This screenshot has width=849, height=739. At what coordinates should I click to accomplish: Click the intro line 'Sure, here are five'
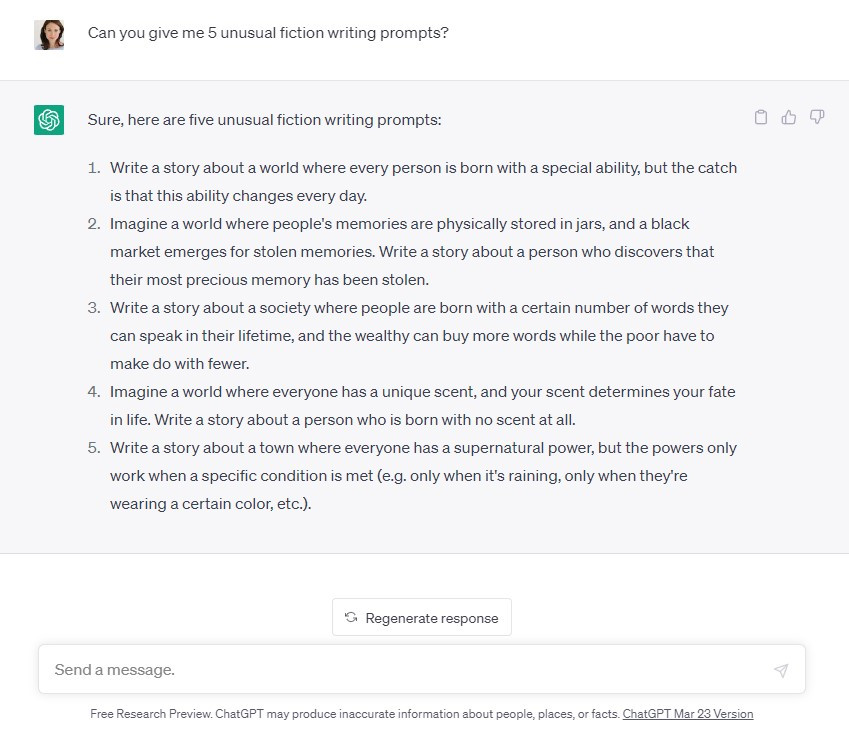point(264,120)
